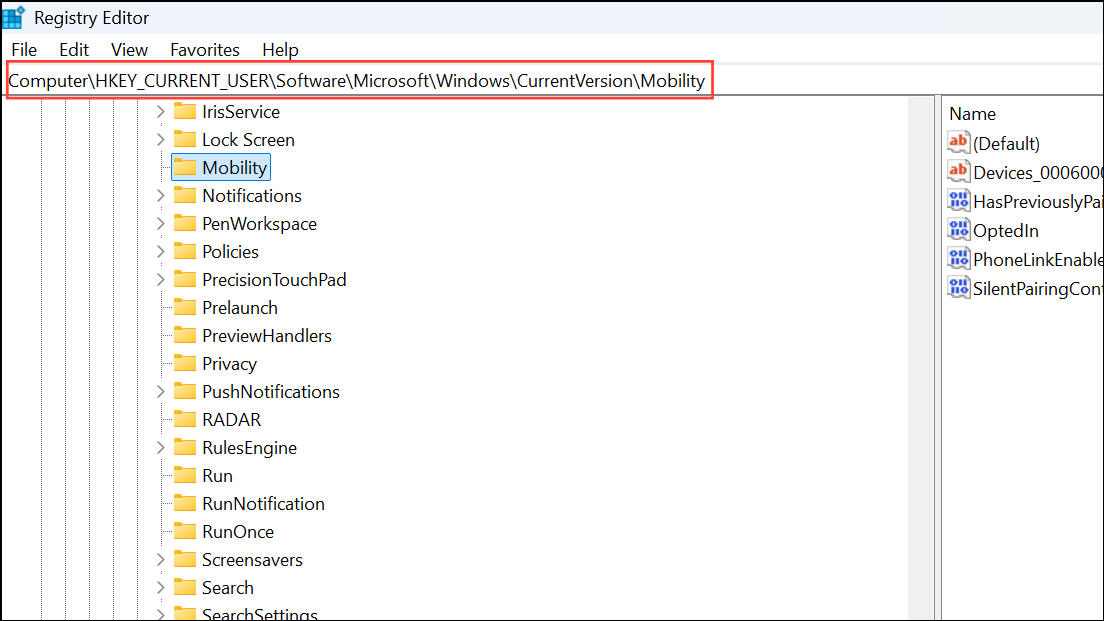Viewport: 1104px width, 621px height.
Task: Select the (Default) value name
Action: point(1006,144)
